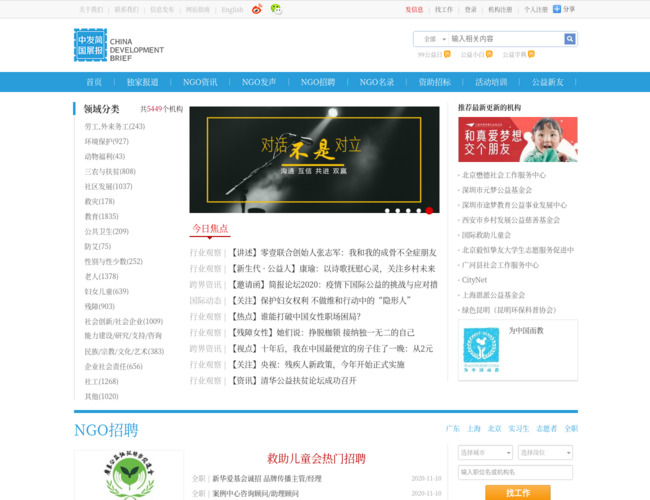Select 妇女儿童(639) category
Screen dimensions: 650x500
click(x=107, y=291)
